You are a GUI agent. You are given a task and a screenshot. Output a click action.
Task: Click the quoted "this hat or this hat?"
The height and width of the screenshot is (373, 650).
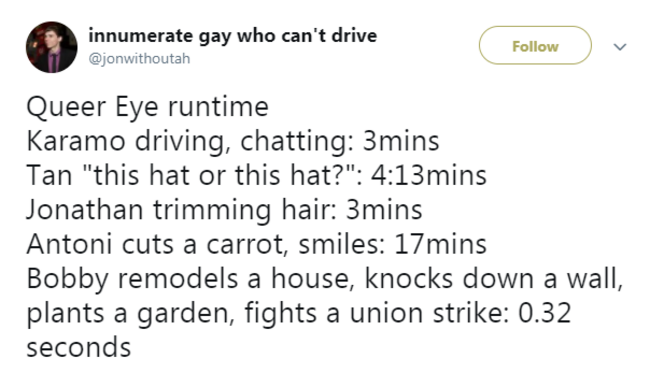click(222, 175)
